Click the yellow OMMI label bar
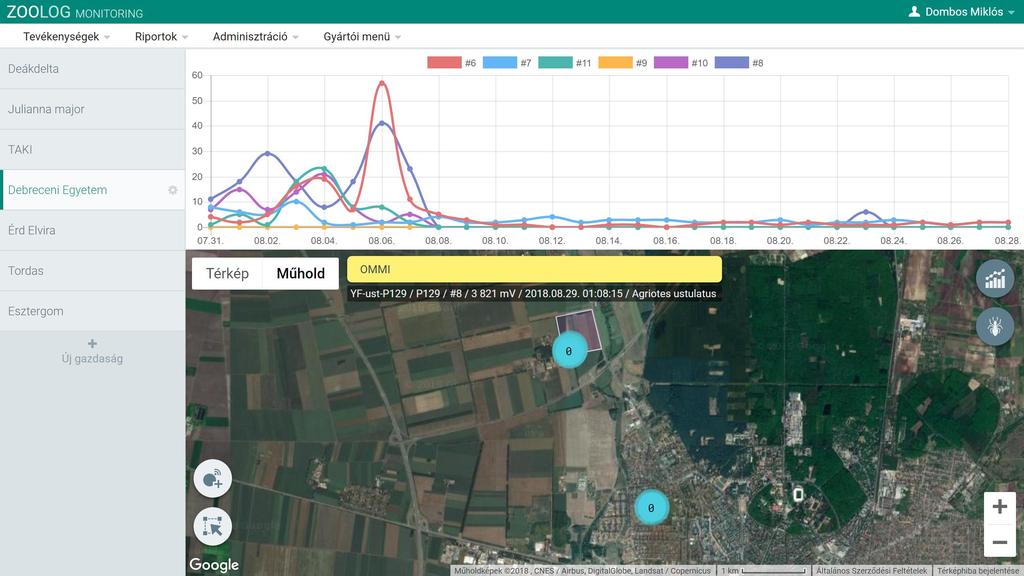Image resolution: width=1024 pixels, height=576 pixels. [534, 269]
